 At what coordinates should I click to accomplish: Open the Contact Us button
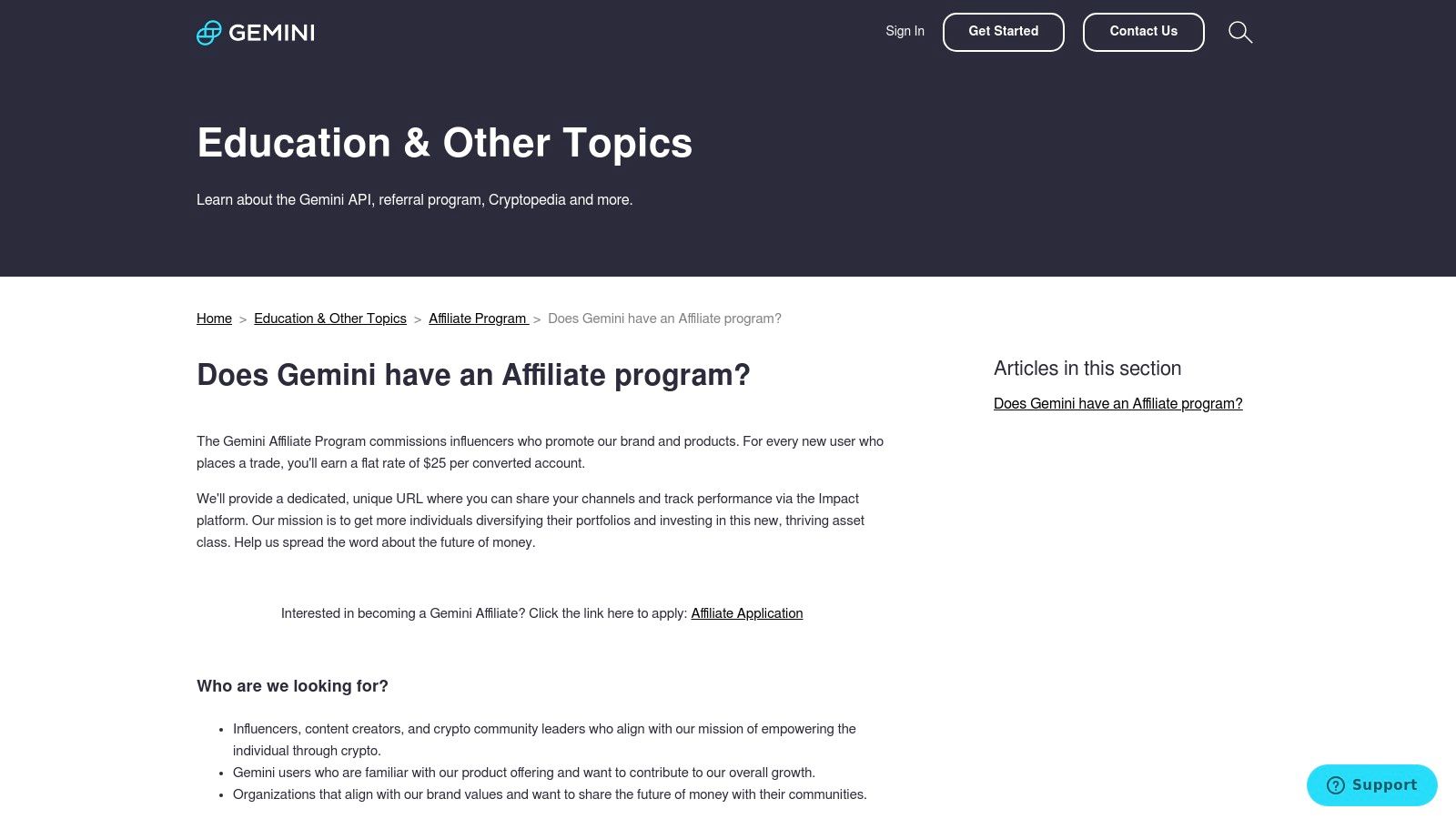pyautogui.click(x=1143, y=31)
